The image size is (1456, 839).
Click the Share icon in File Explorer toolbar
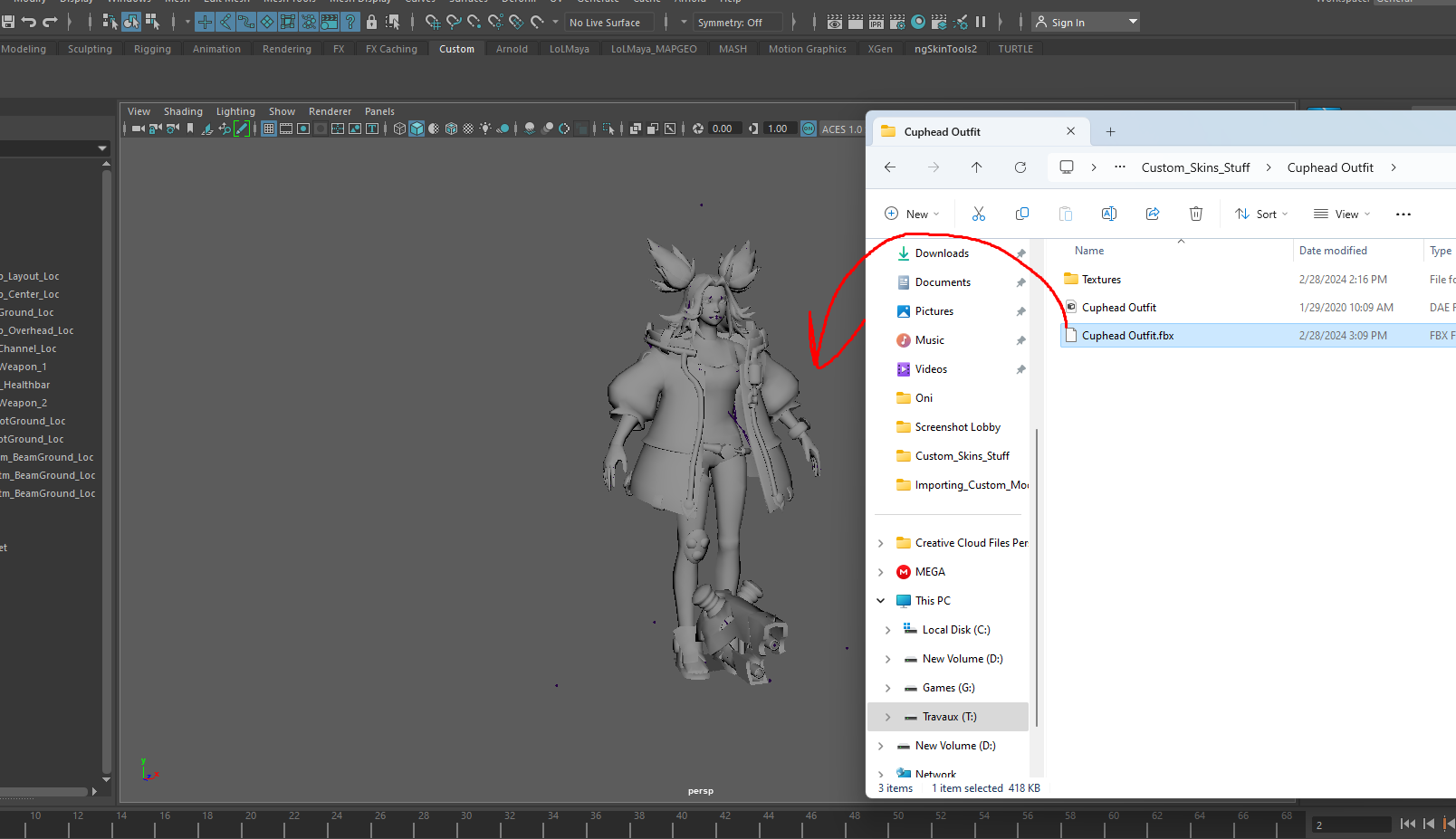pos(1153,214)
